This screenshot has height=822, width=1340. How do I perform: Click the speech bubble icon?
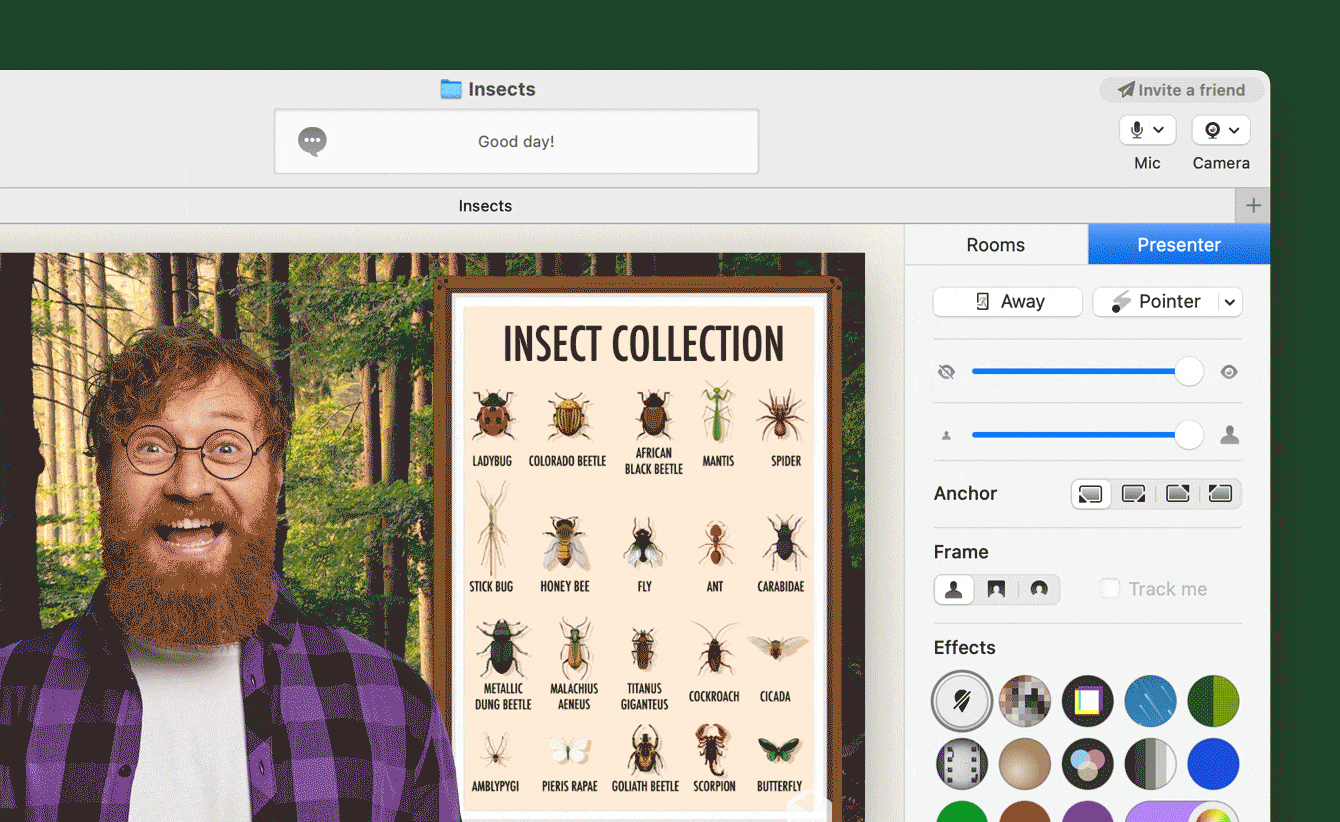(312, 142)
